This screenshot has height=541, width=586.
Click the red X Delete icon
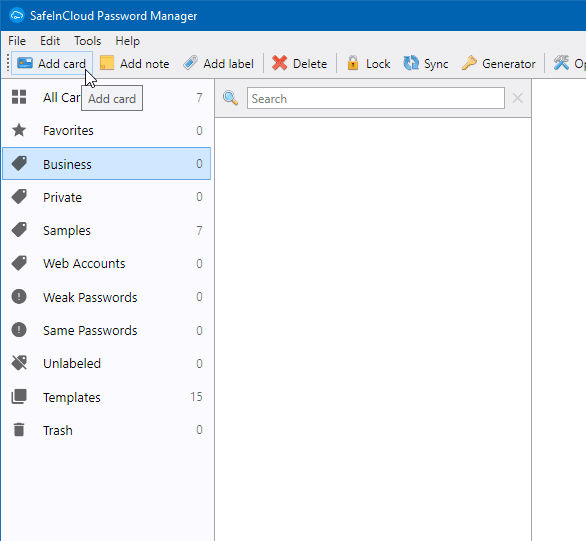tap(280, 63)
